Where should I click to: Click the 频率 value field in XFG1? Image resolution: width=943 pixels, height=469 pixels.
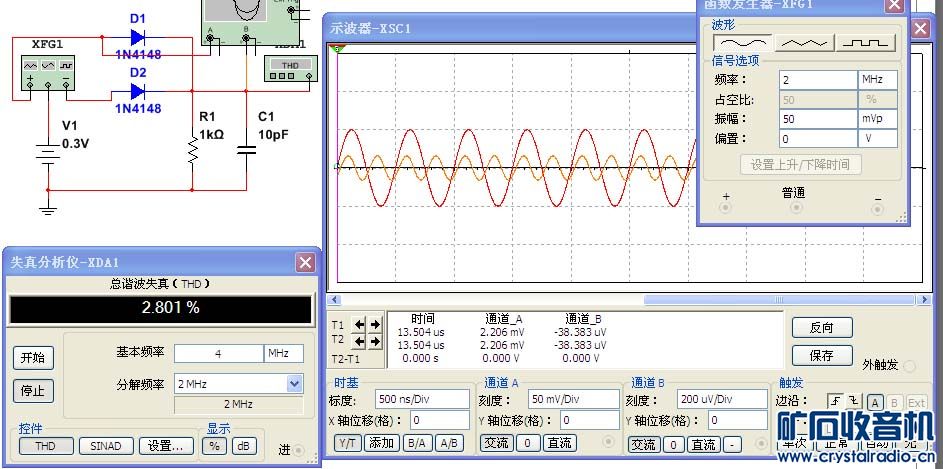(x=819, y=79)
